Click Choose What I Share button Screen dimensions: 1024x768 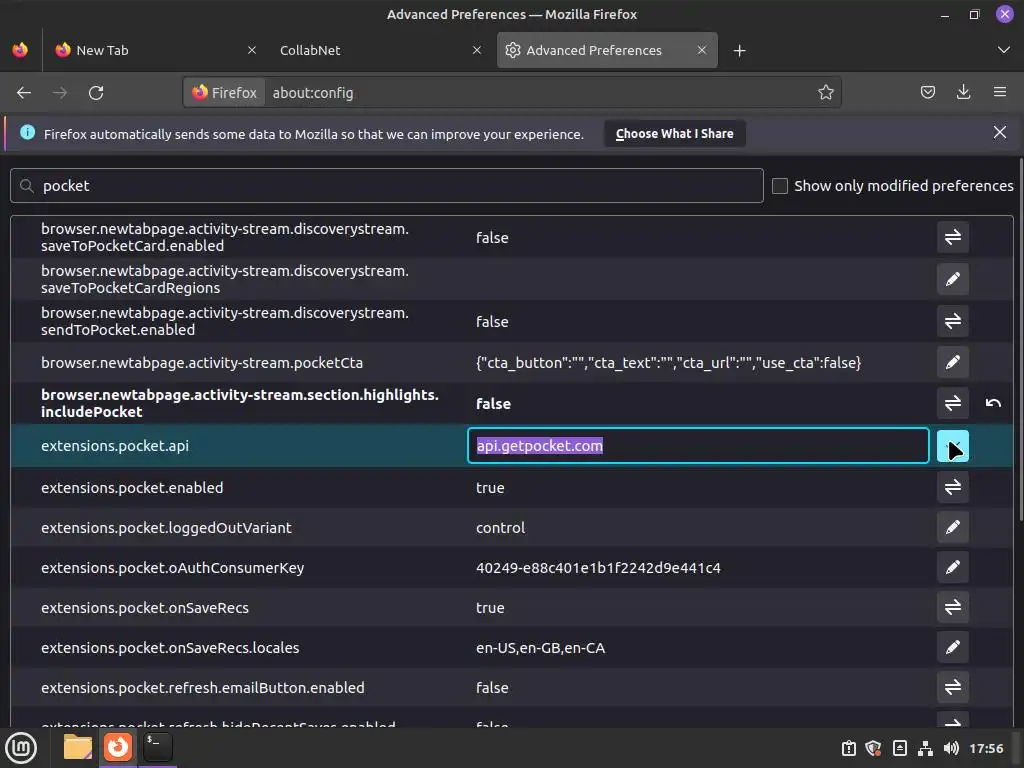coord(675,134)
